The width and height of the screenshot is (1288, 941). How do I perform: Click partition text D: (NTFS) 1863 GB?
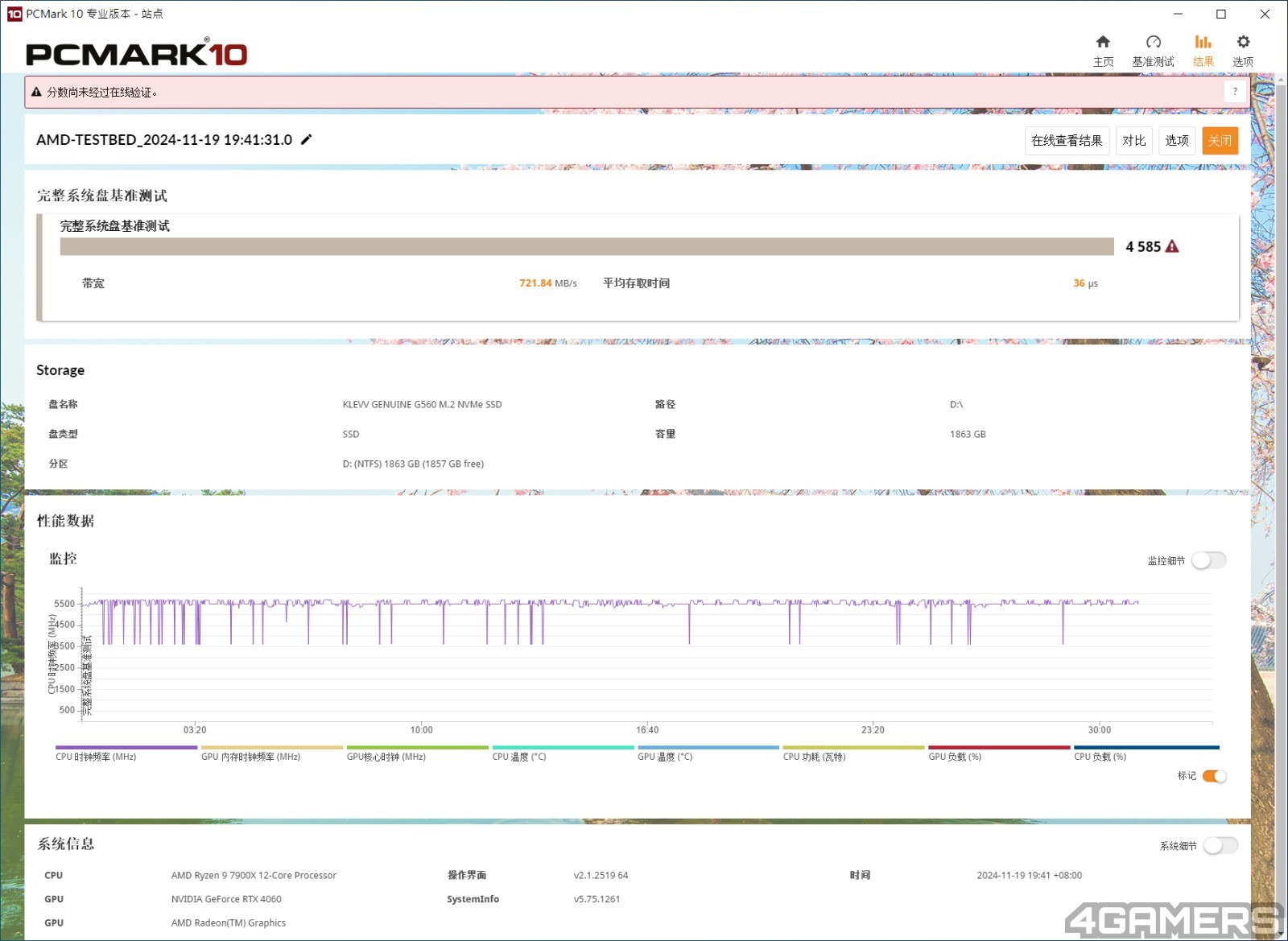(413, 464)
